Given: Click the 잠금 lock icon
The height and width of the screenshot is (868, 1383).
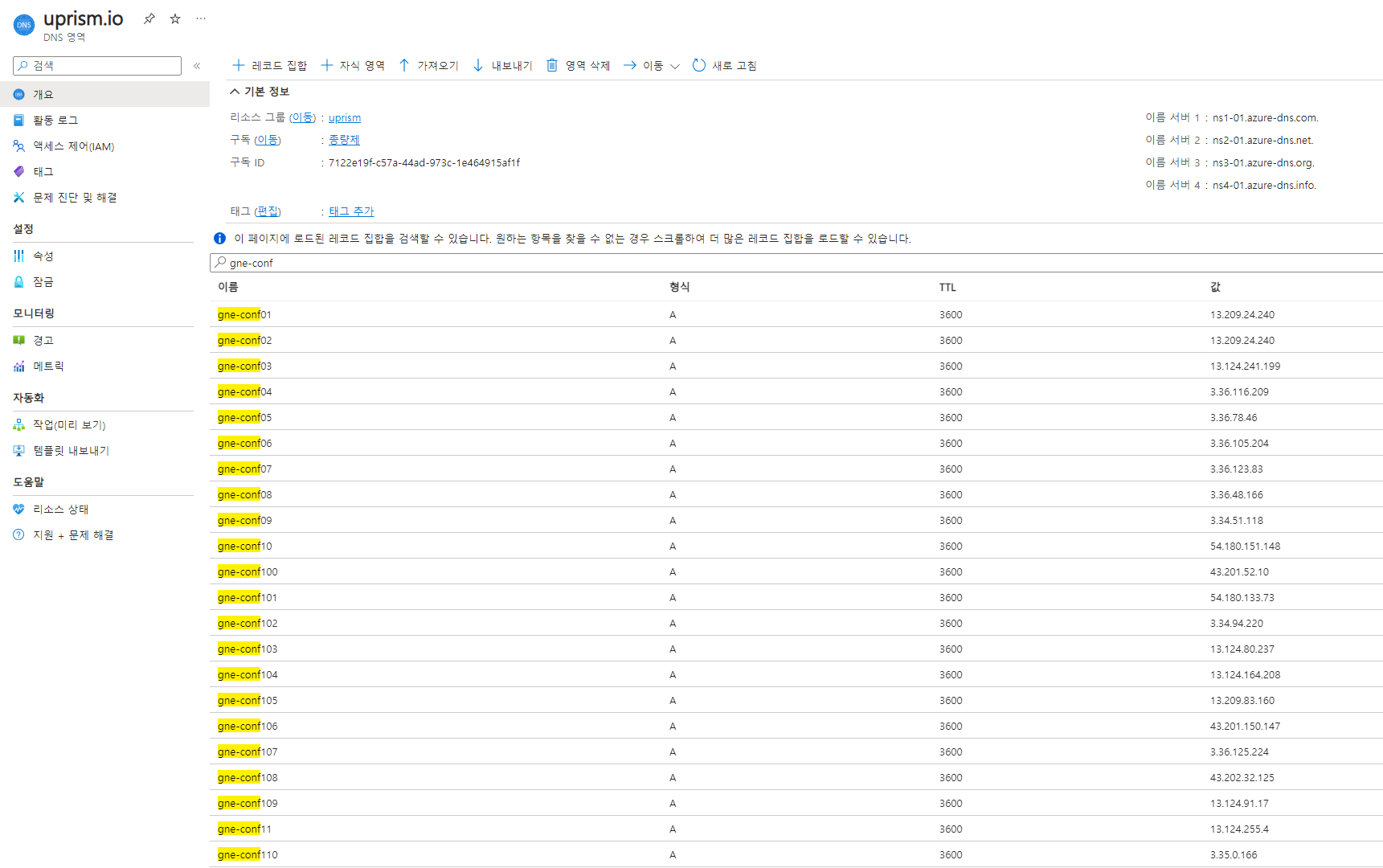Looking at the screenshot, I should (x=18, y=281).
